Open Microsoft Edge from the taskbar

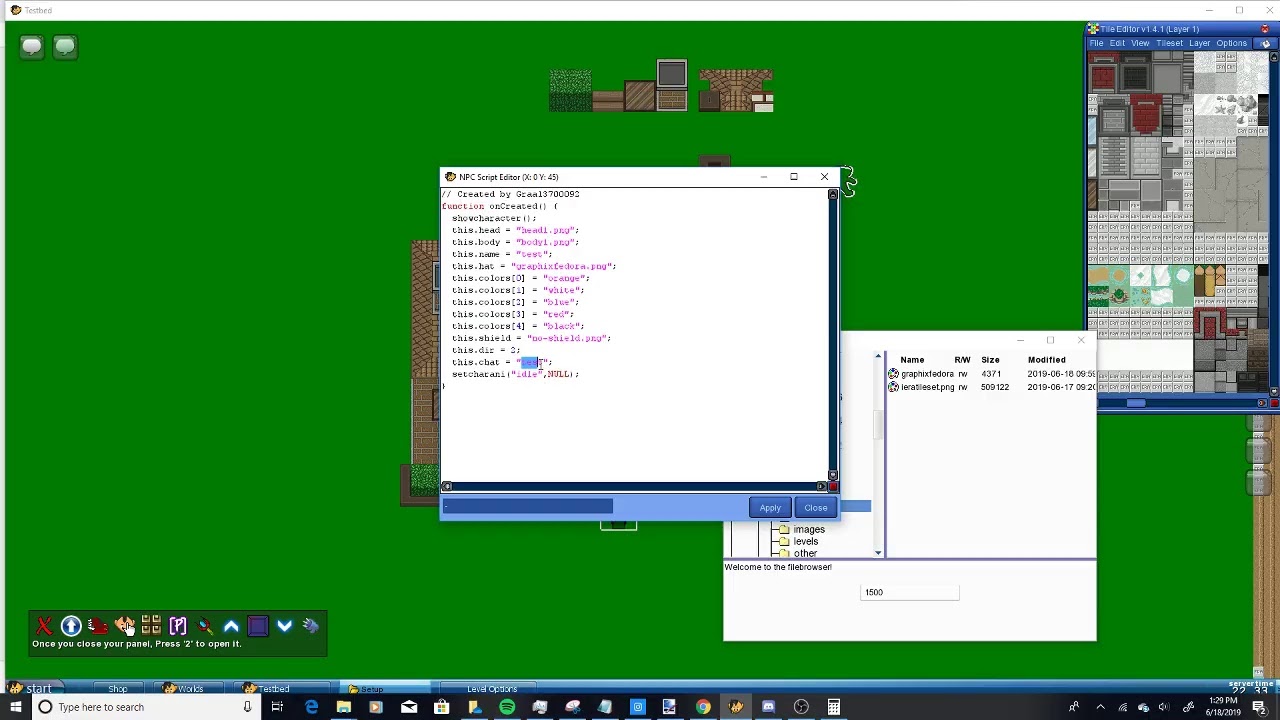pyautogui.click(x=311, y=707)
